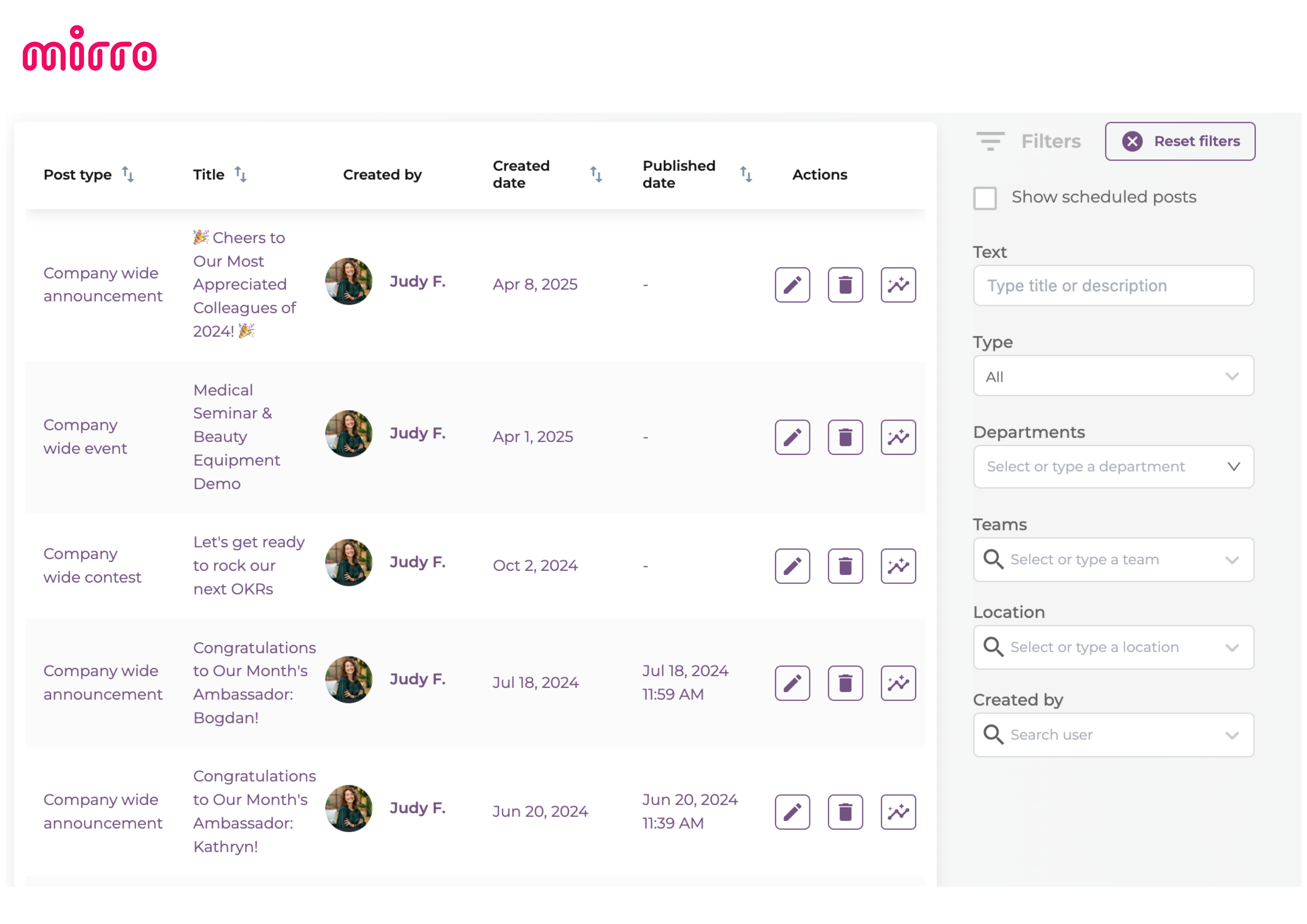Viewport: 1307px width, 924px height.
Task: Click title Congratulations to Our Month's Ambassador: Bogdan!
Action: pyautogui.click(x=254, y=683)
